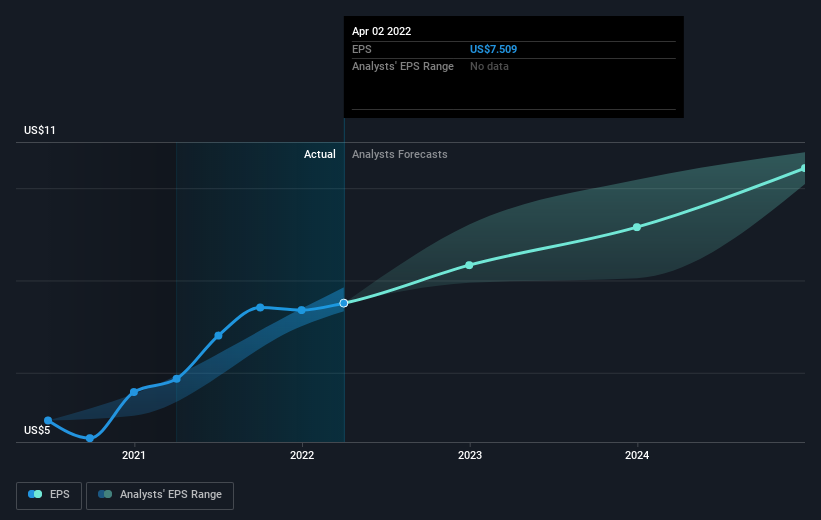Click the EPS point in mid 2021
The width and height of the screenshot is (821, 520).
218,336
